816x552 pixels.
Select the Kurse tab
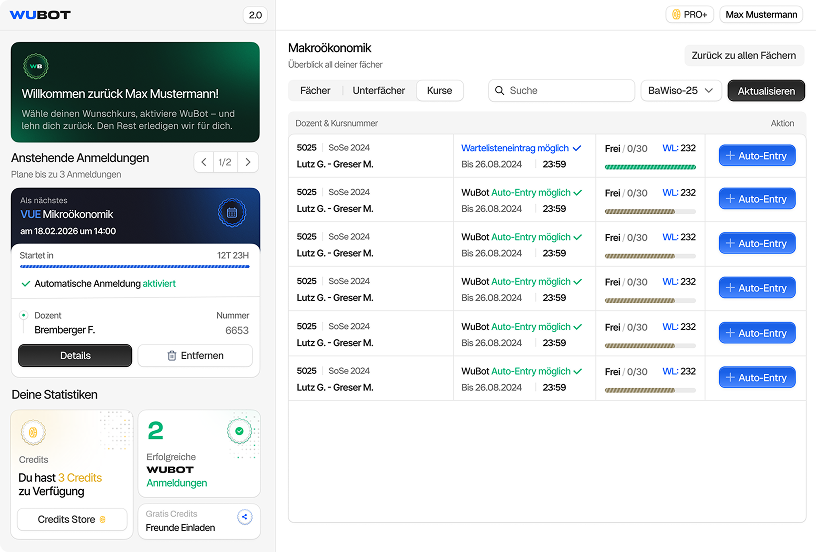(x=440, y=91)
